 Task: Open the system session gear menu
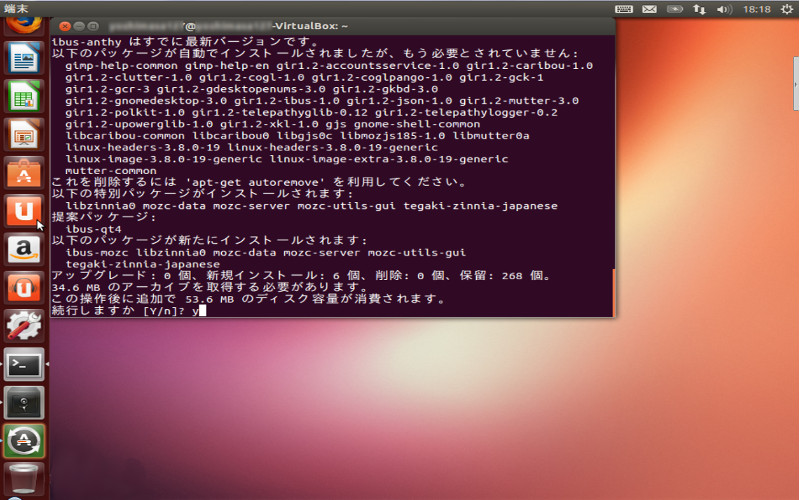tap(787, 9)
